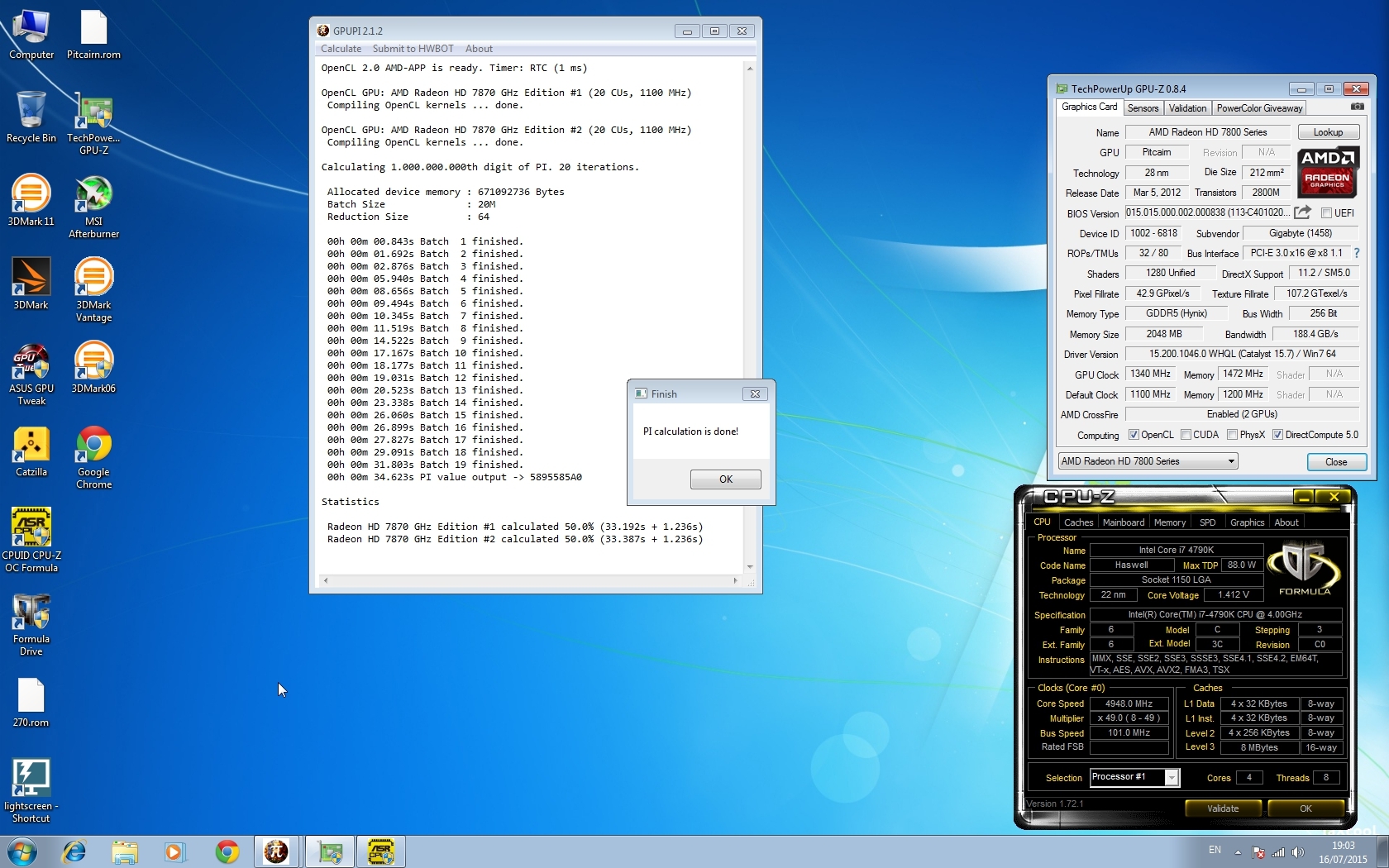Open Google Chrome desktop shortcut

click(x=93, y=457)
